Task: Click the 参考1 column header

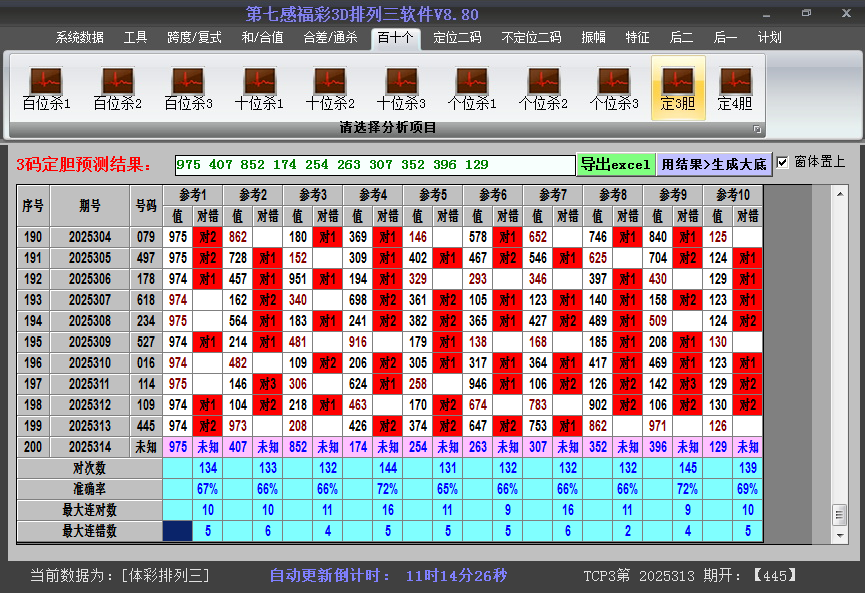Action: click(x=193, y=194)
